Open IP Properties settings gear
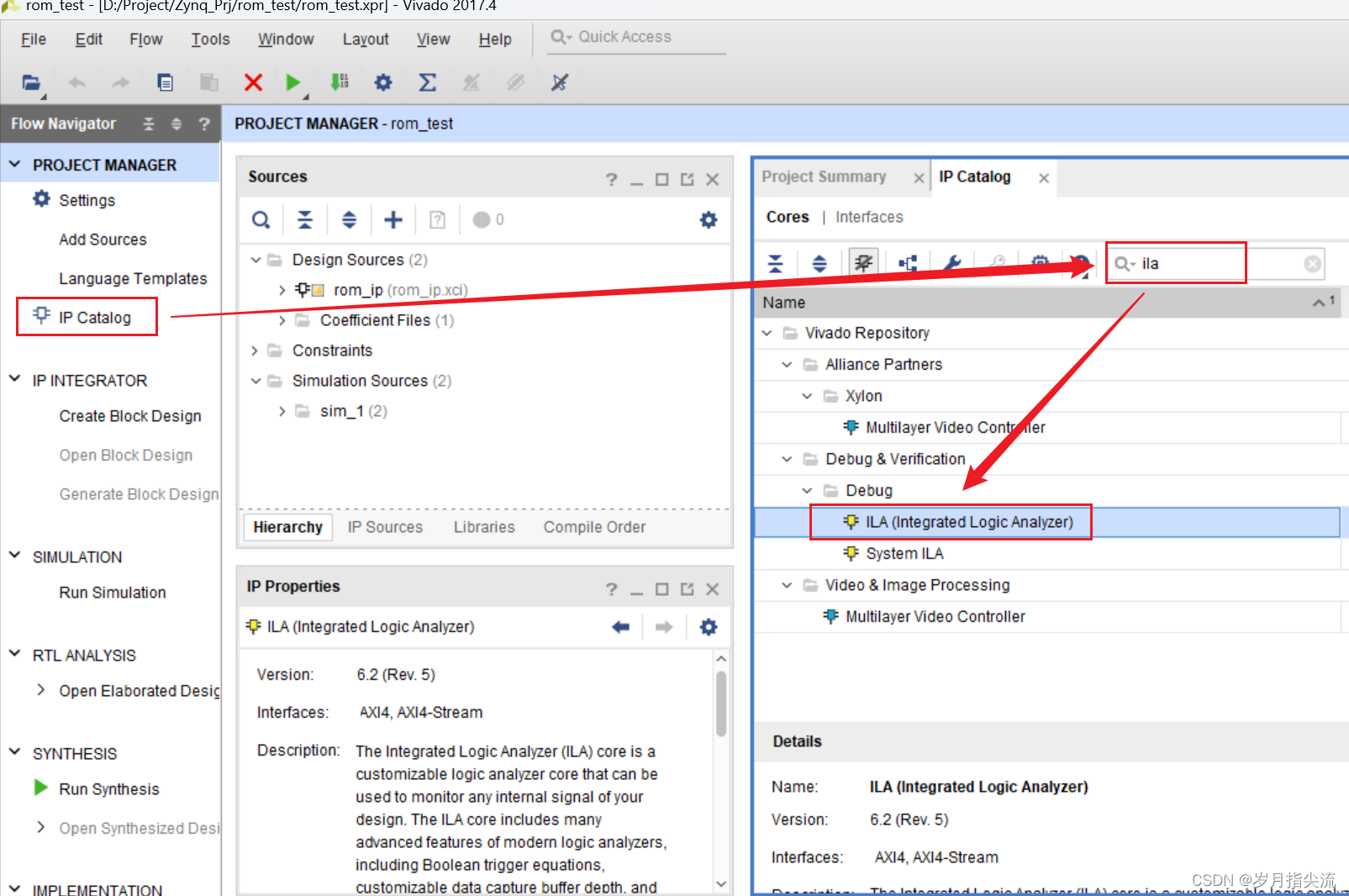Screen dimensions: 1349x896 tap(709, 627)
